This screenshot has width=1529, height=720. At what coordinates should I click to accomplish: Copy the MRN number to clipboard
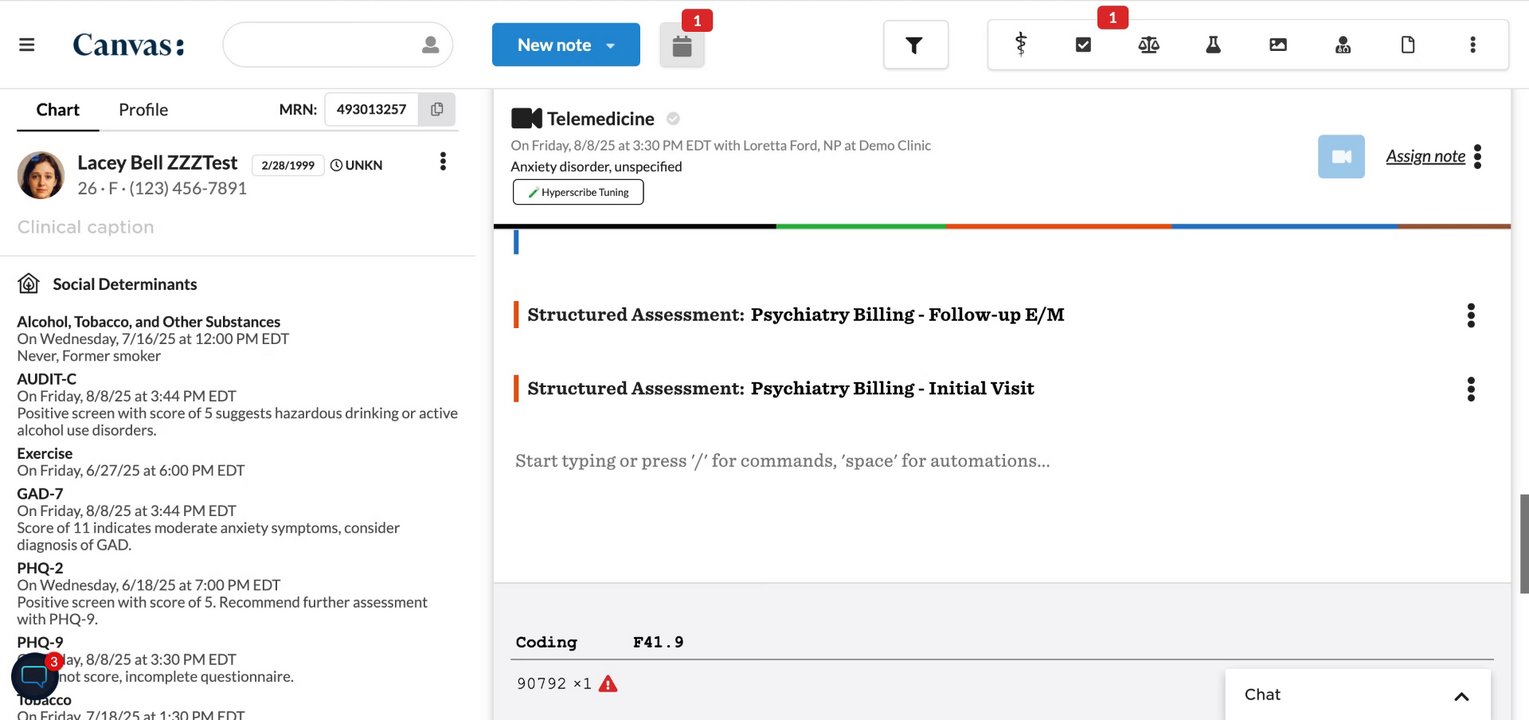pos(437,109)
